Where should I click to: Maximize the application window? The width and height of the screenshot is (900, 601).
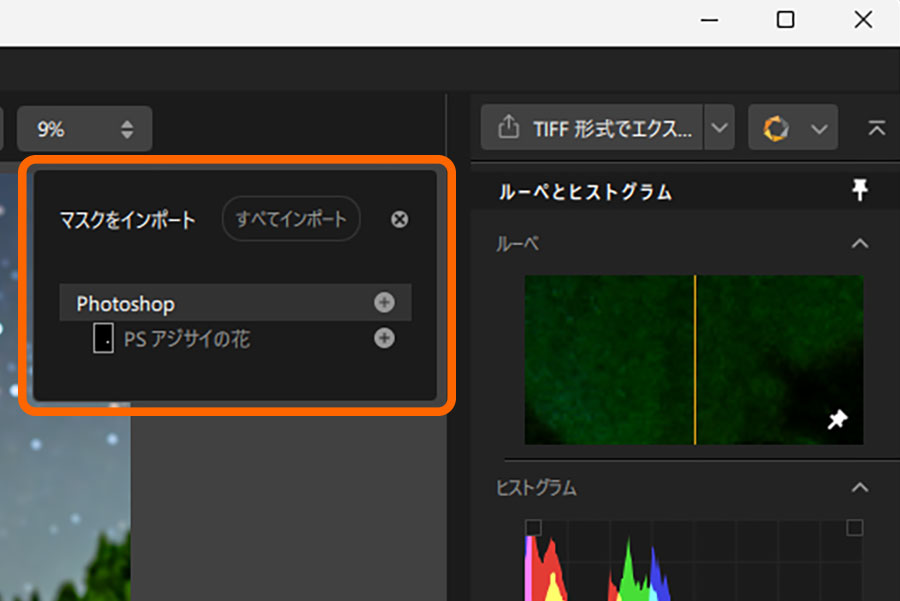(x=785, y=20)
